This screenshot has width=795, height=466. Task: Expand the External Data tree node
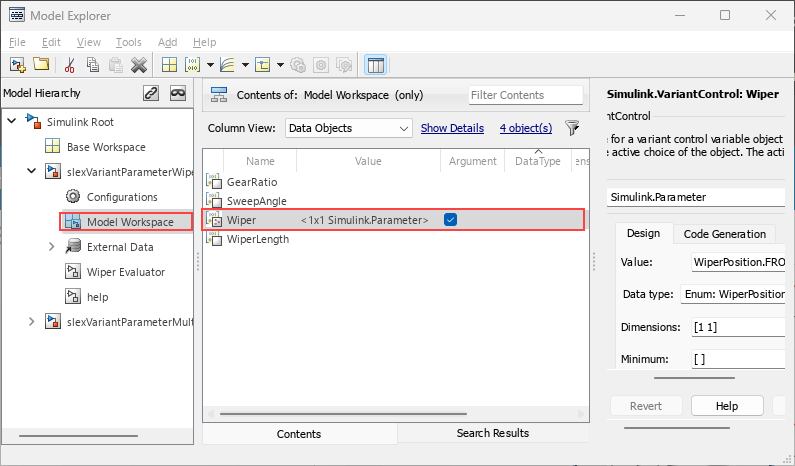pyautogui.click(x=52, y=247)
